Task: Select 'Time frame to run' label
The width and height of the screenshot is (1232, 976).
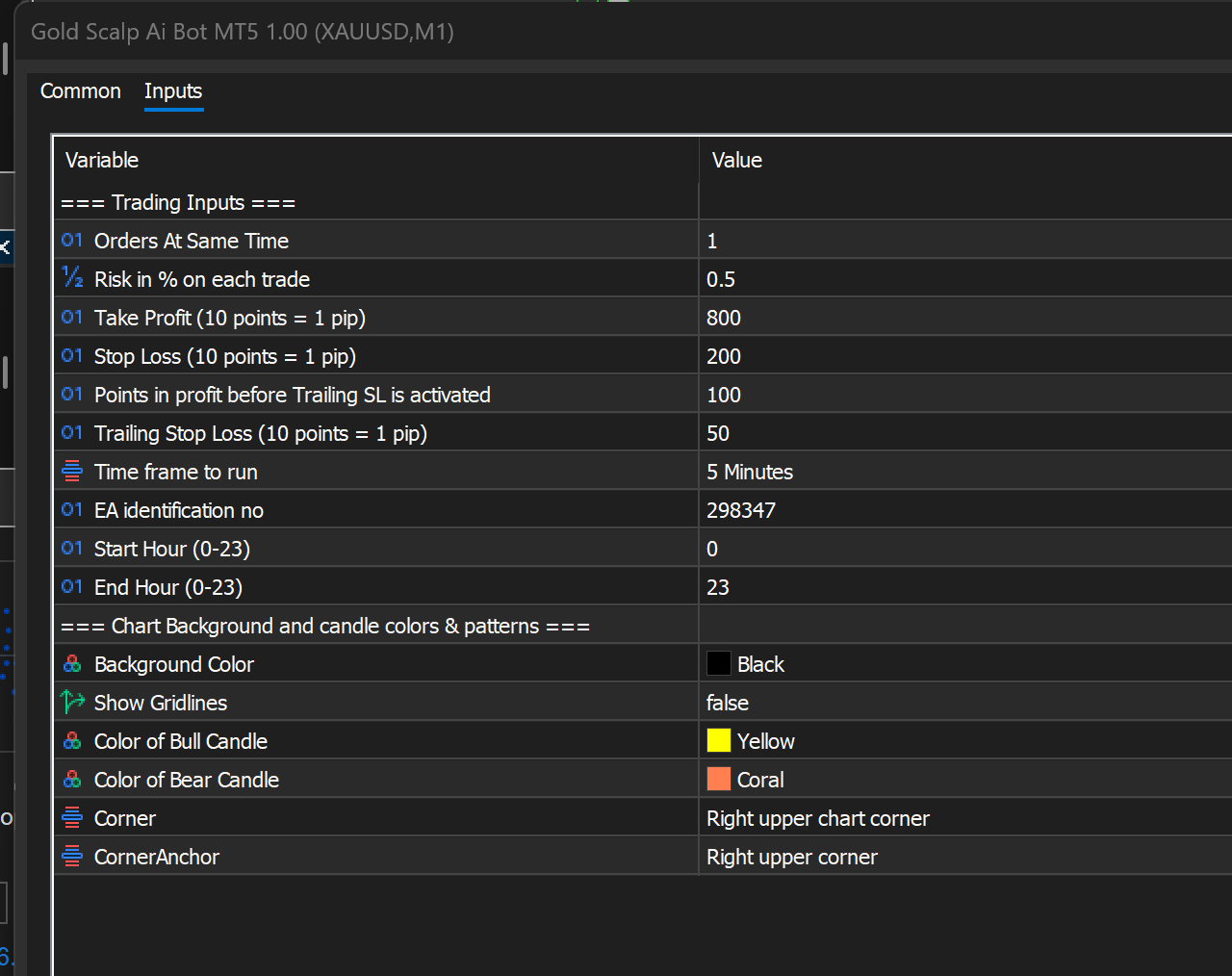Action: click(176, 472)
